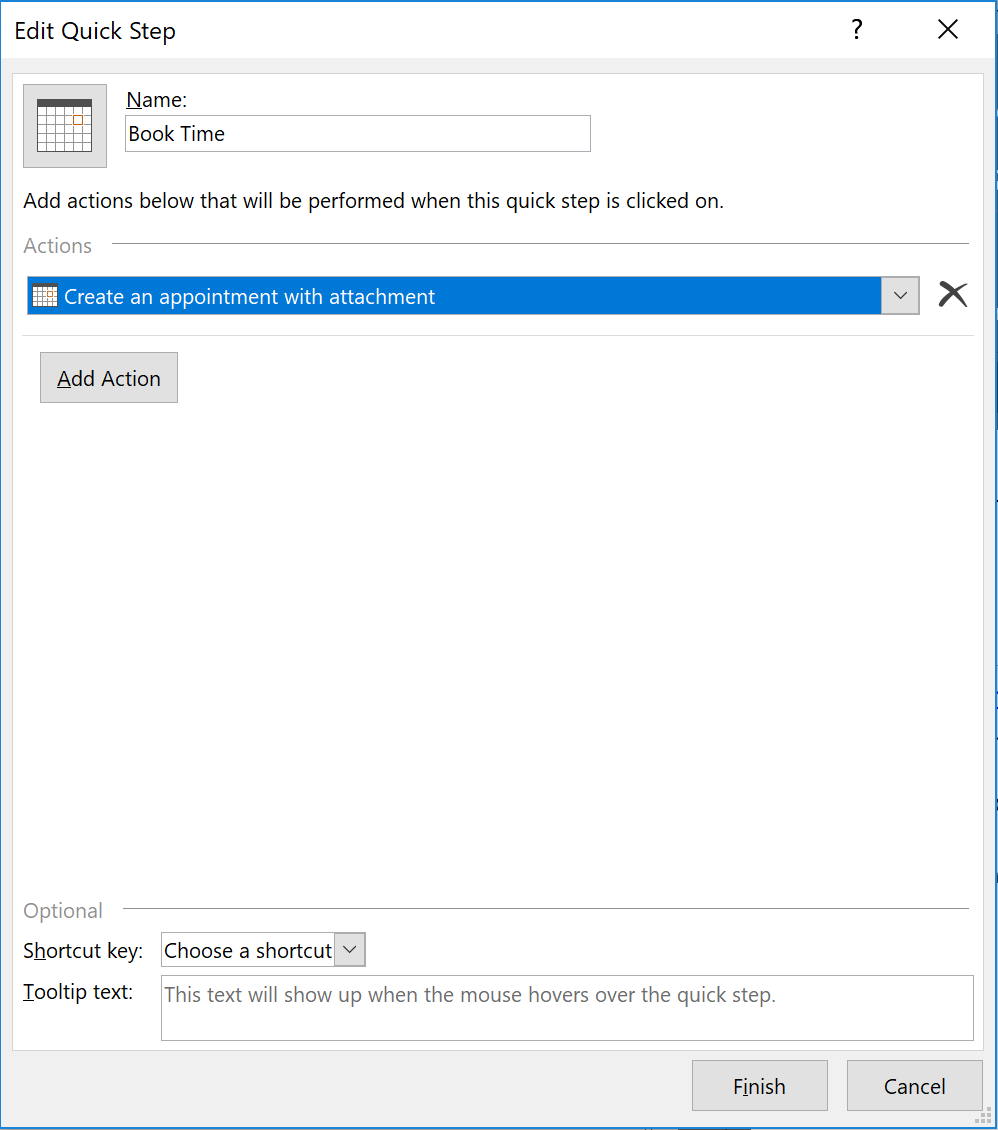998x1130 pixels.
Task: Open the Choose a shortcut dropdown
Action: pyautogui.click(x=263, y=950)
